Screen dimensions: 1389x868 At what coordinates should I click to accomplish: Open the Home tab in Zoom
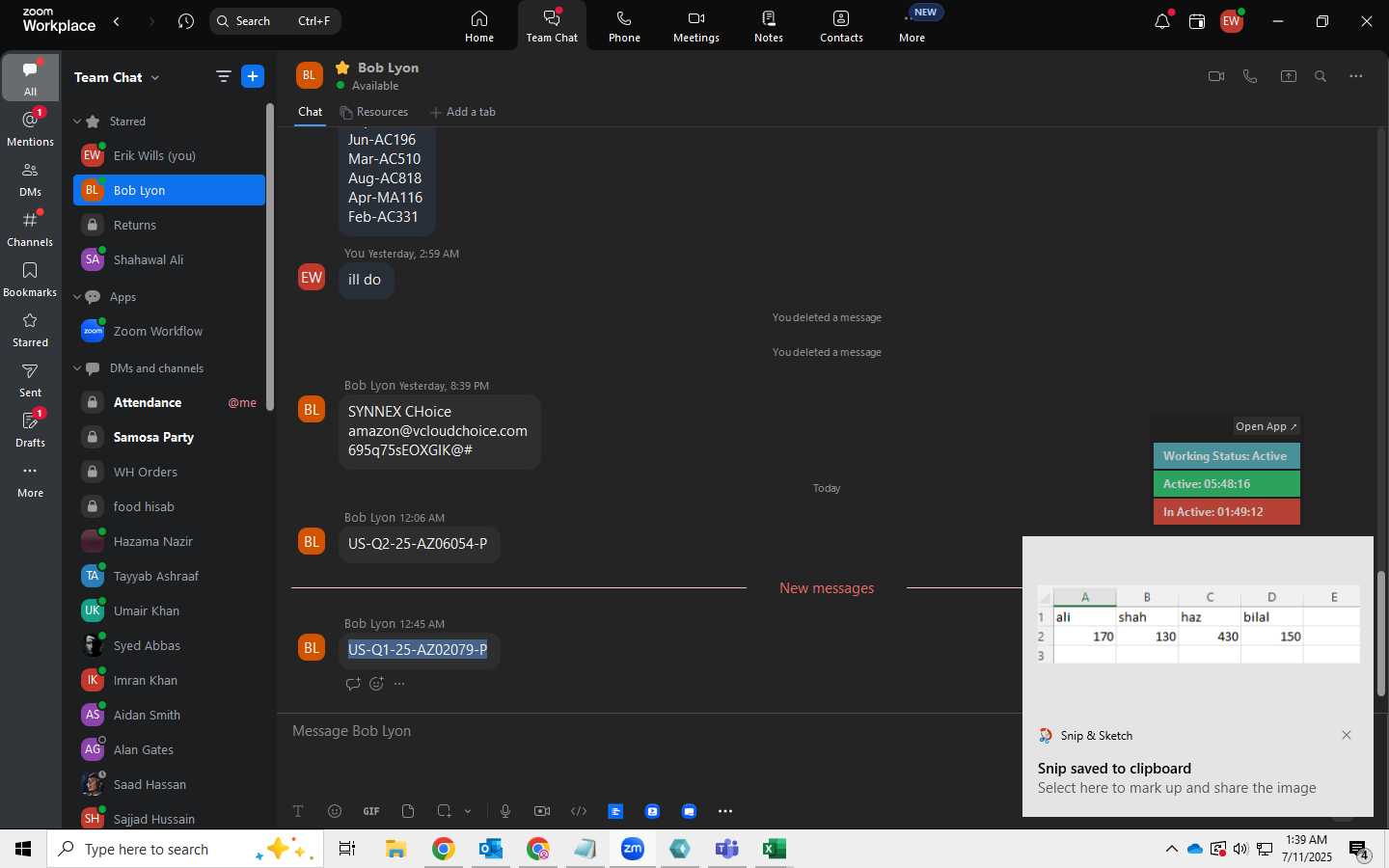tap(479, 26)
